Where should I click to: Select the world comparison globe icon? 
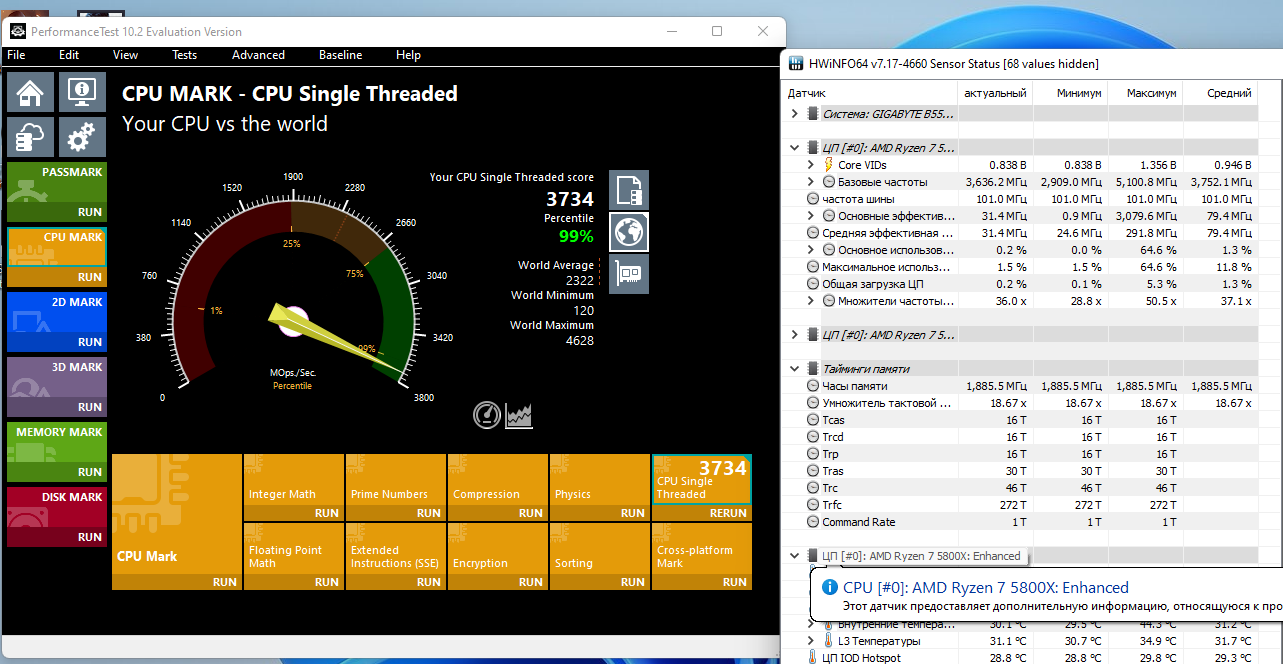point(628,232)
